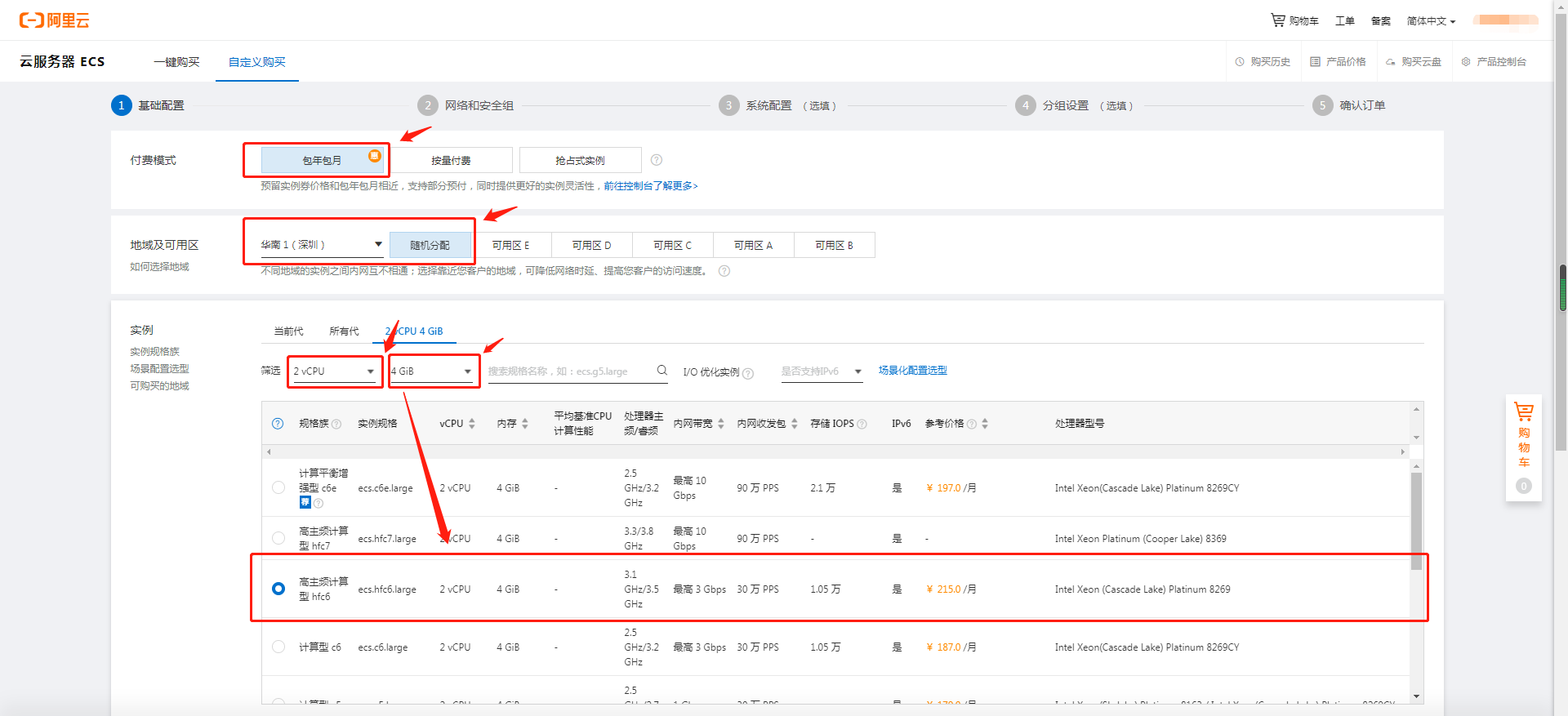
Task: Open 产品控制台 console icon
Action: coord(1466,62)
